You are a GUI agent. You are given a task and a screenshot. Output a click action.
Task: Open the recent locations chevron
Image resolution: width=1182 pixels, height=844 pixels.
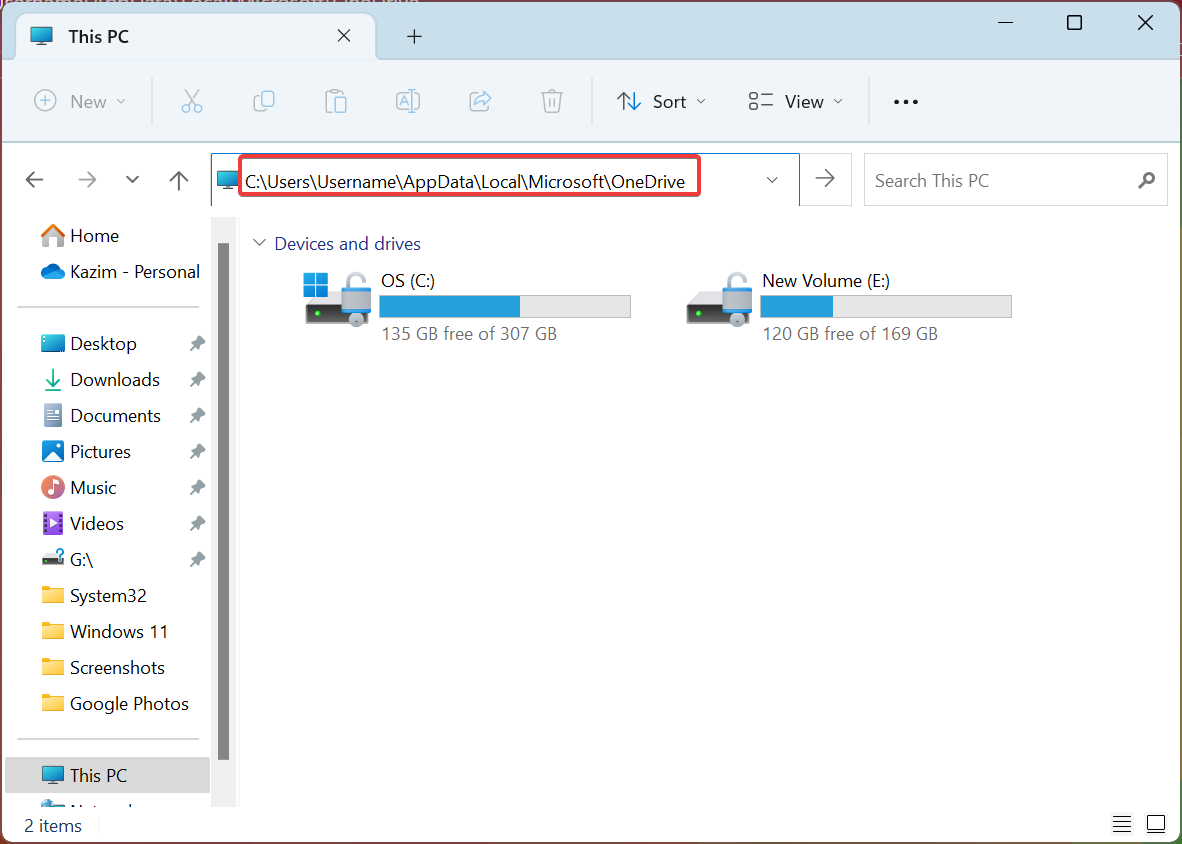pos(132,179)
